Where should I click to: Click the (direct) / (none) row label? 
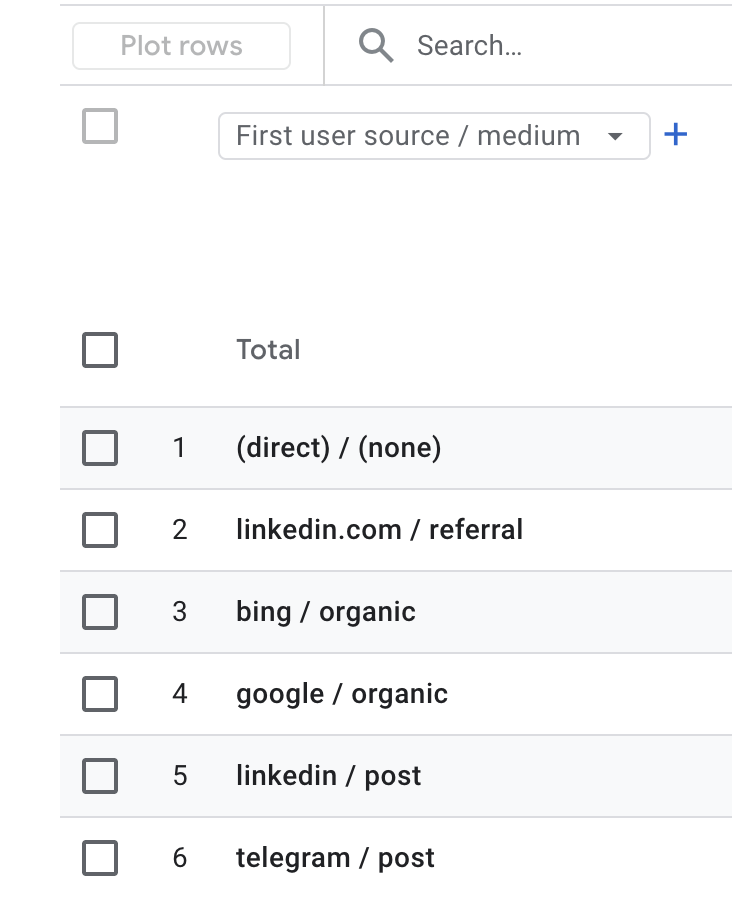(x=338, y=448)
